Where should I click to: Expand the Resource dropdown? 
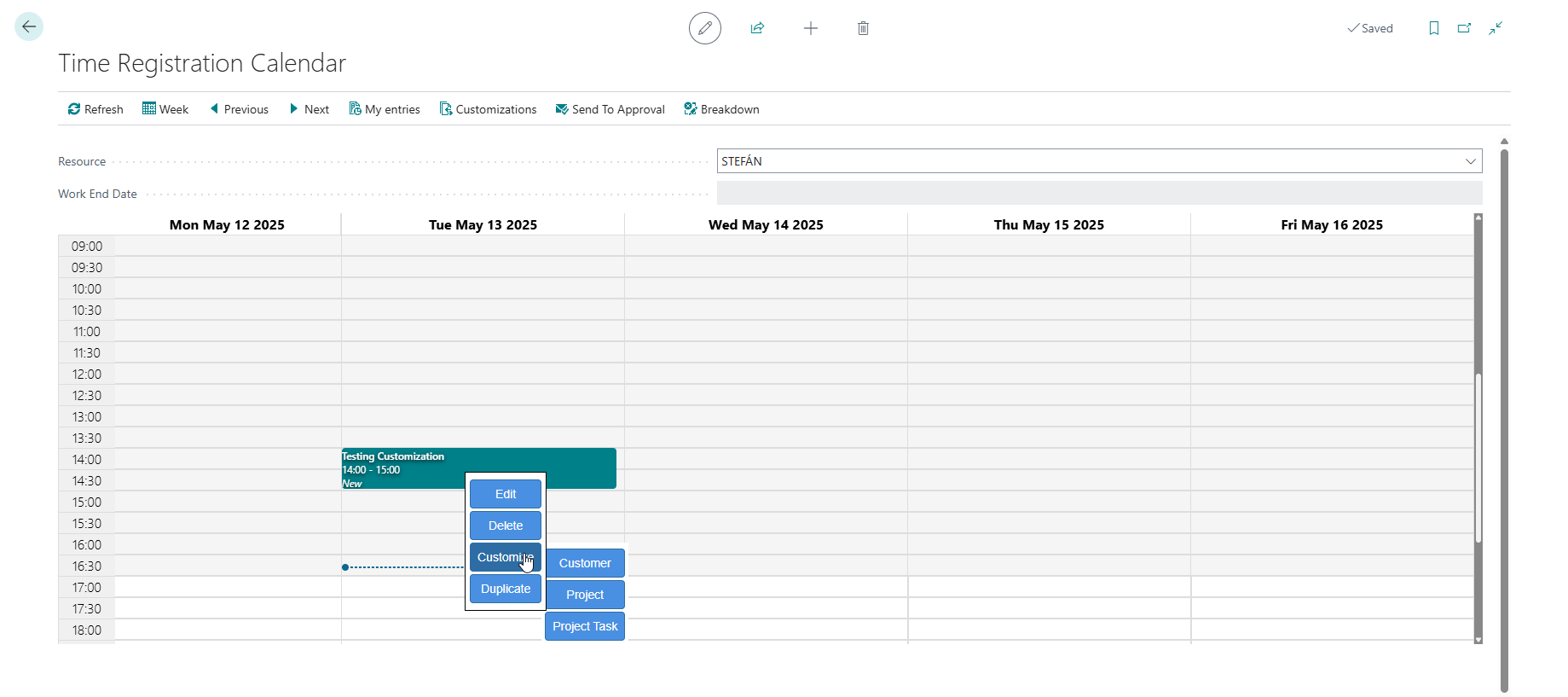click(x=1470, y=161)
